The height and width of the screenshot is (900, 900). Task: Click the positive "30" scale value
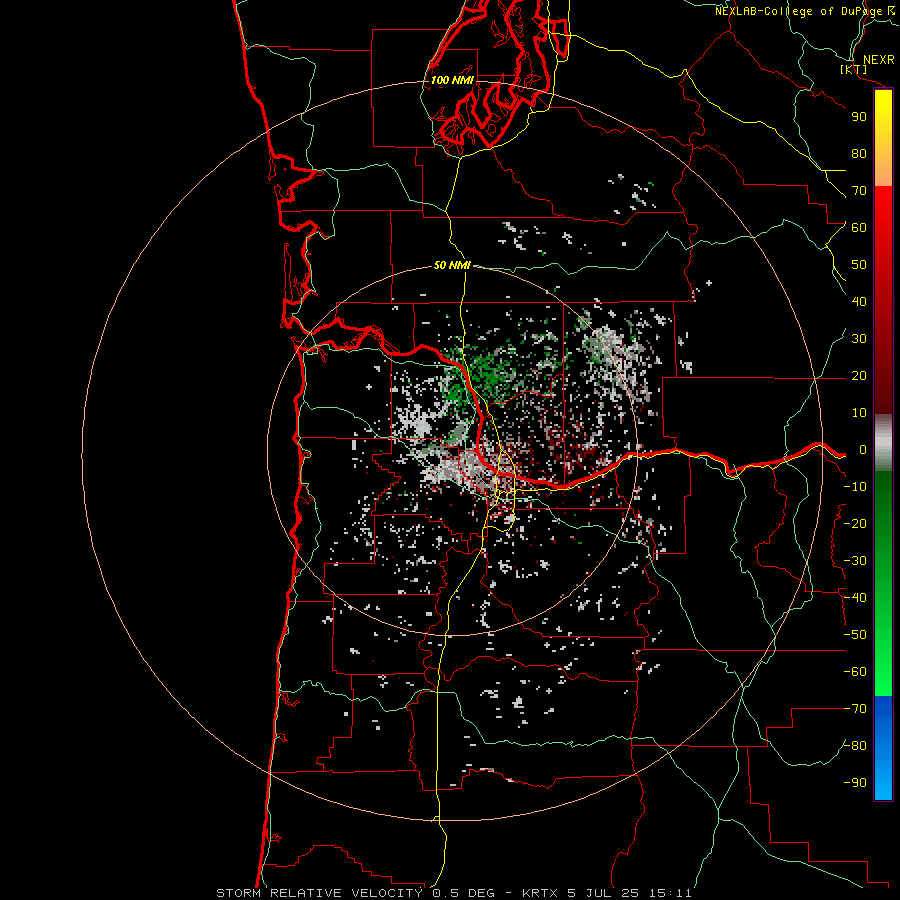coord(859,339)
